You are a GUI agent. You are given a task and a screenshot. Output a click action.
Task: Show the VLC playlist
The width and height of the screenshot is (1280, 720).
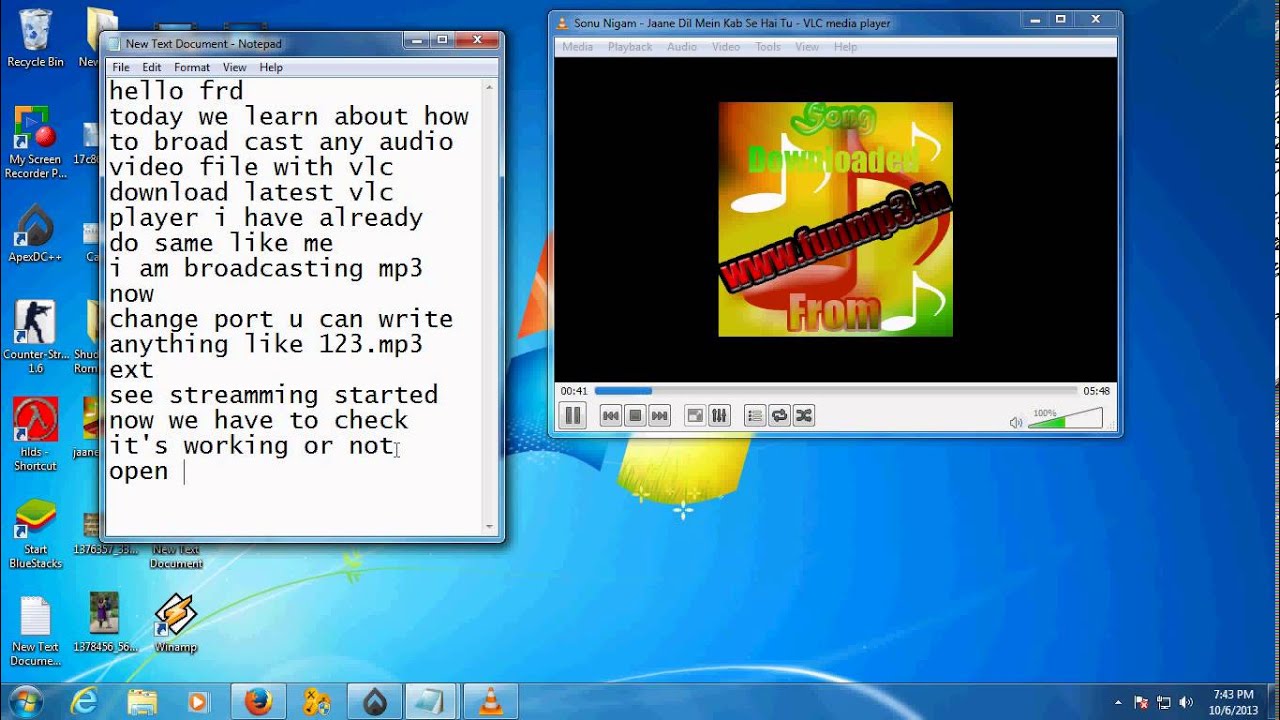point(755,416)
